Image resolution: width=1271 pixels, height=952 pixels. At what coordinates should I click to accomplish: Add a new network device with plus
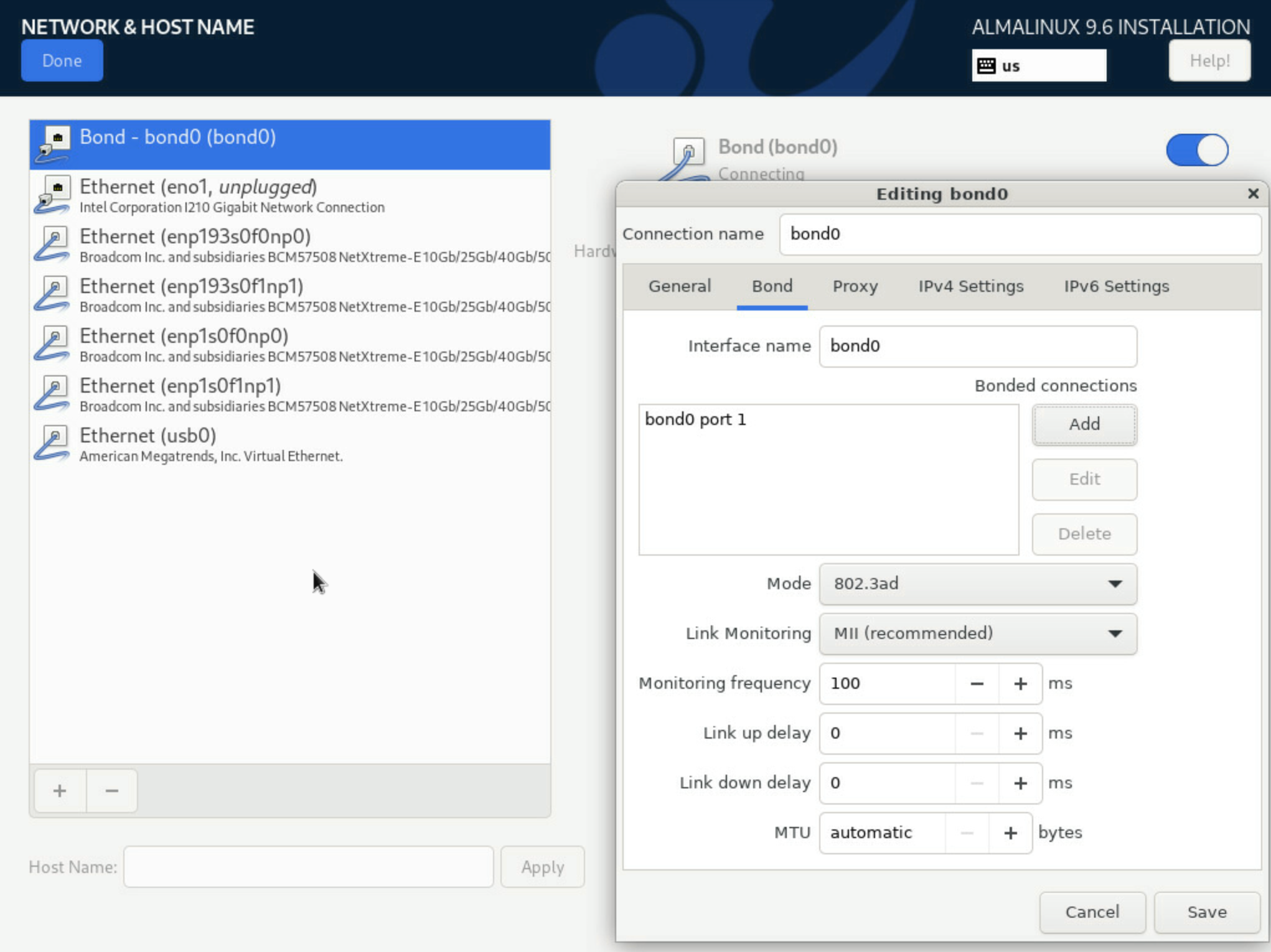pos(60,791)
